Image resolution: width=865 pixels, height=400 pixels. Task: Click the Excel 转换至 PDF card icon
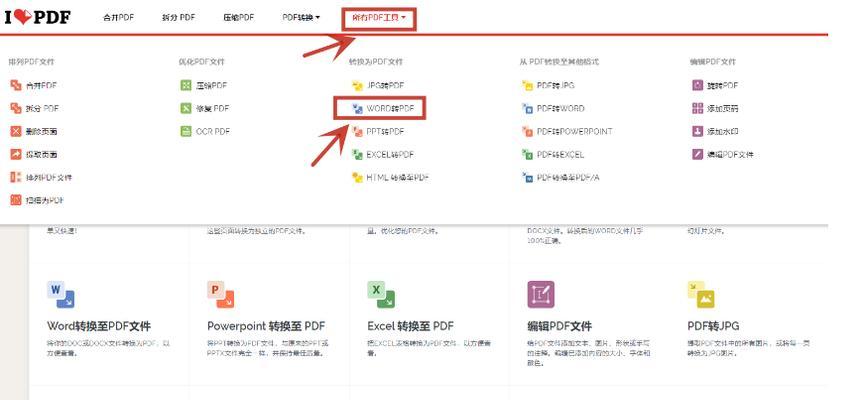point(381,295)
